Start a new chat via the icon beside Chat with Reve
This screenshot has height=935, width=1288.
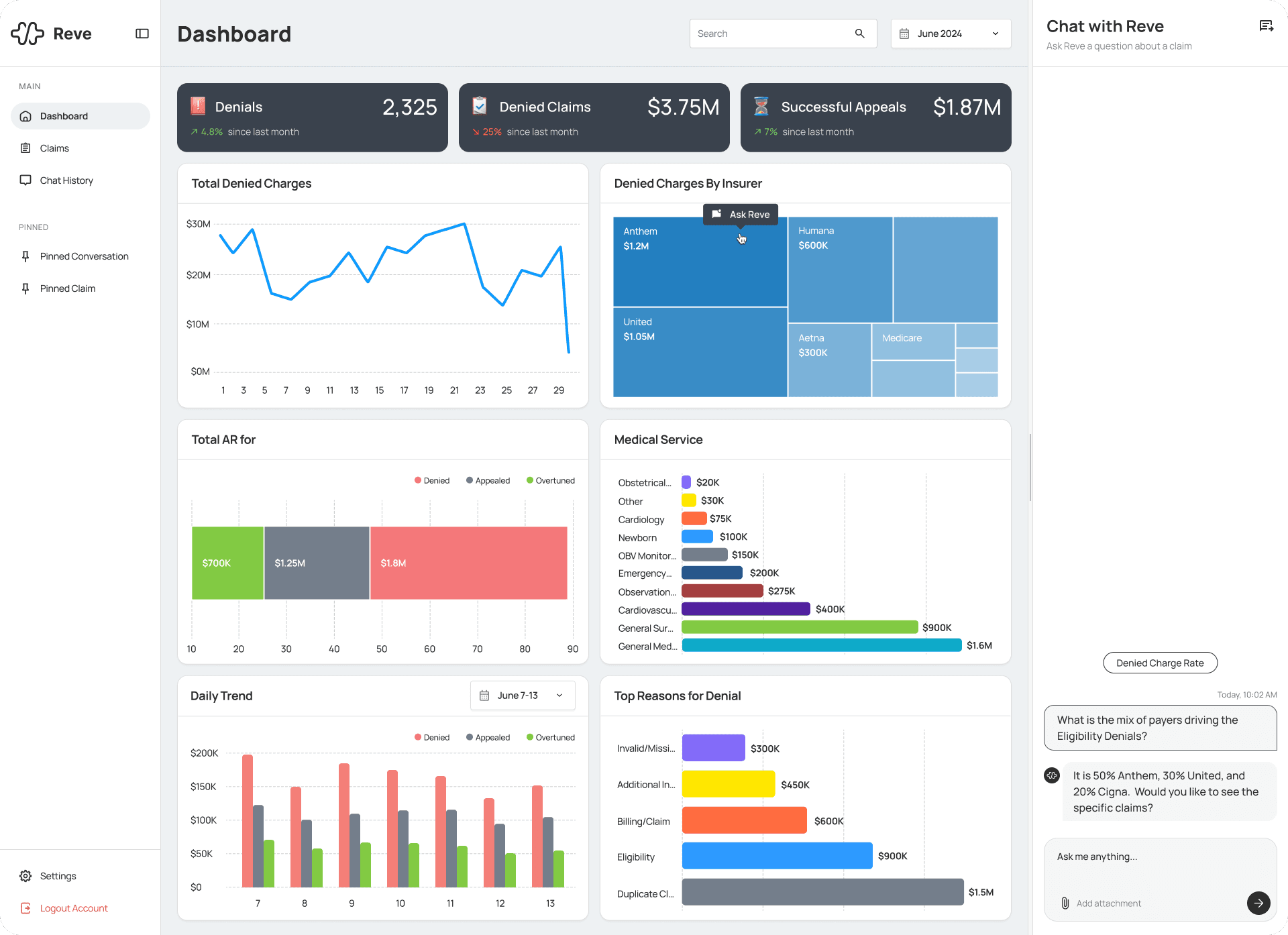(x=1267, y=25)
